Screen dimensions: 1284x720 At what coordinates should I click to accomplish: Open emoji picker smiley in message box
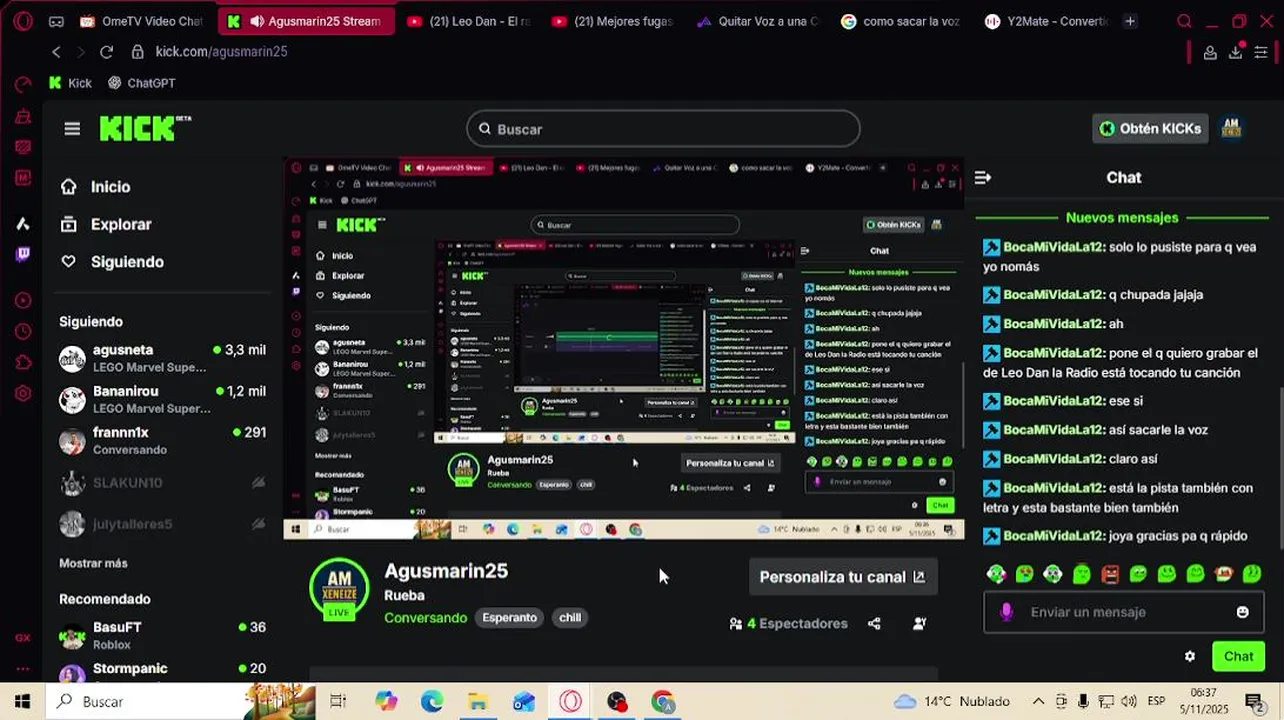click(x=1242, y=612)
